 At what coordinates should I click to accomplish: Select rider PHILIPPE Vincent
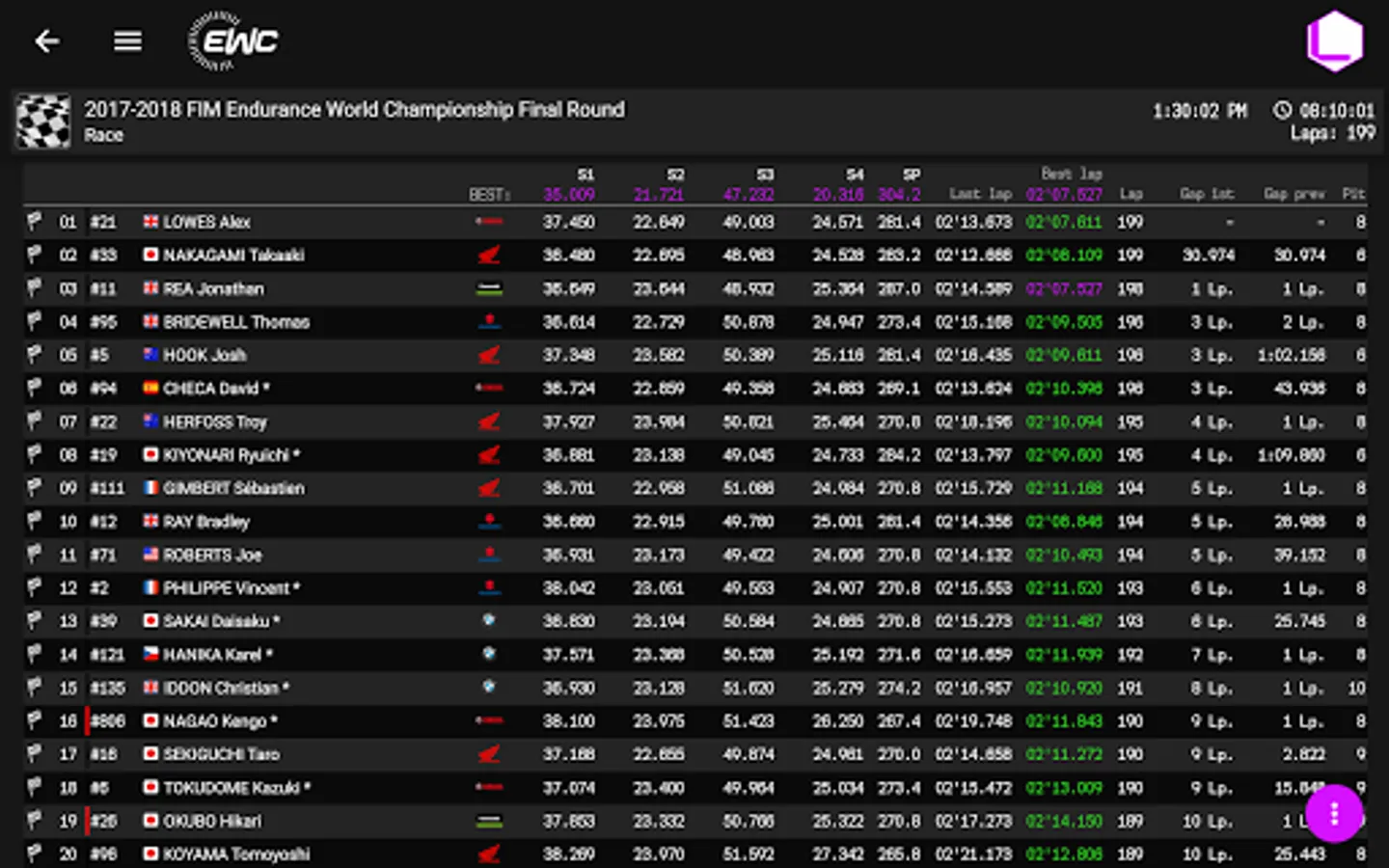231,588
